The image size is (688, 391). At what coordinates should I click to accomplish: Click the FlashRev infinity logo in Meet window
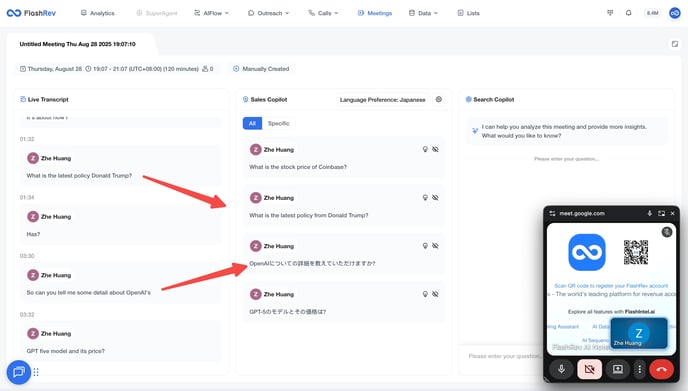tap(587, 252)
